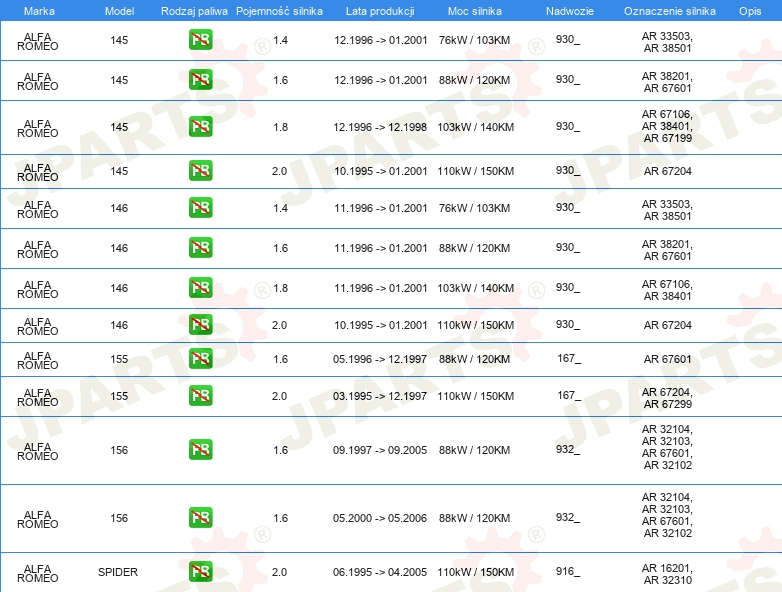The height and width of the screenshot is (592, 782).
Task: Select ALFA ROMEO brand cell in SPIDER row
Action: 37,574
